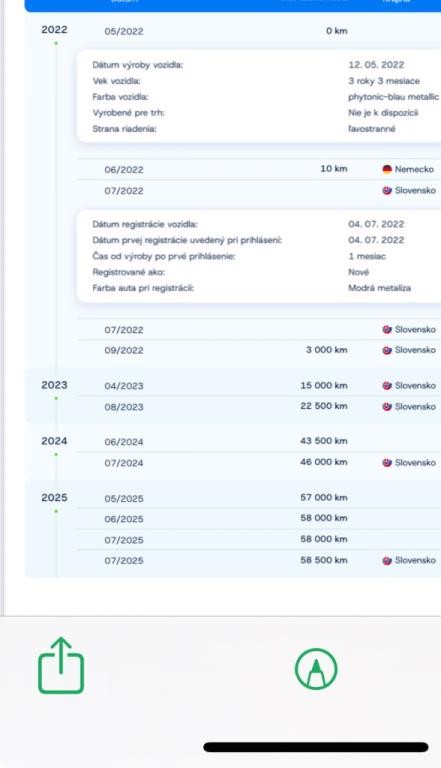This screenshot has width=441, height=768.
Task: Open the markup pen icon
Action: [316, 669]
